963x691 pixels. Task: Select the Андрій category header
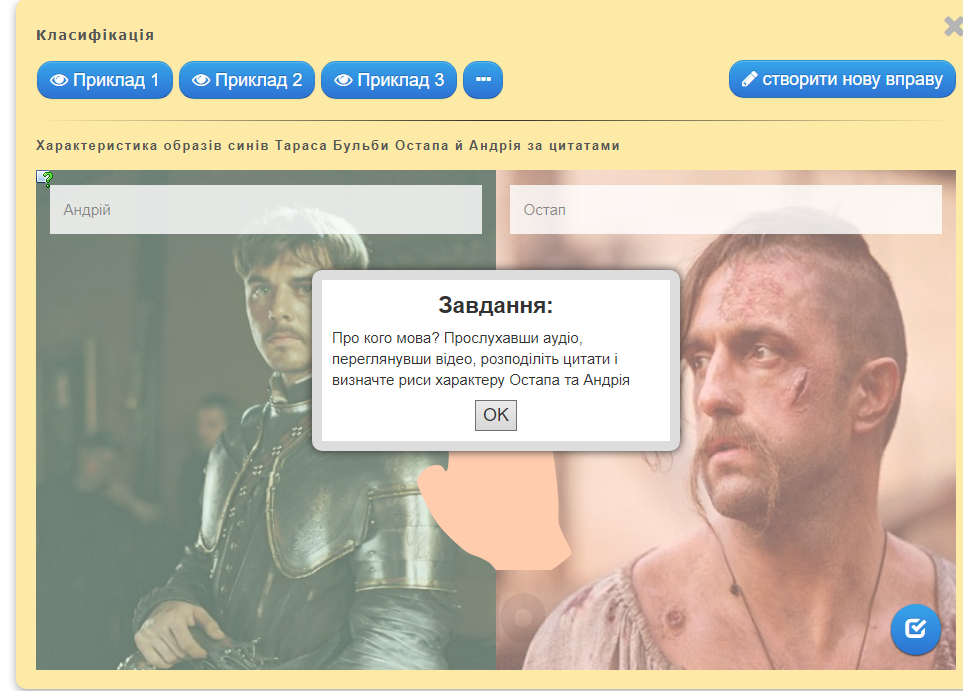(265, 209)
